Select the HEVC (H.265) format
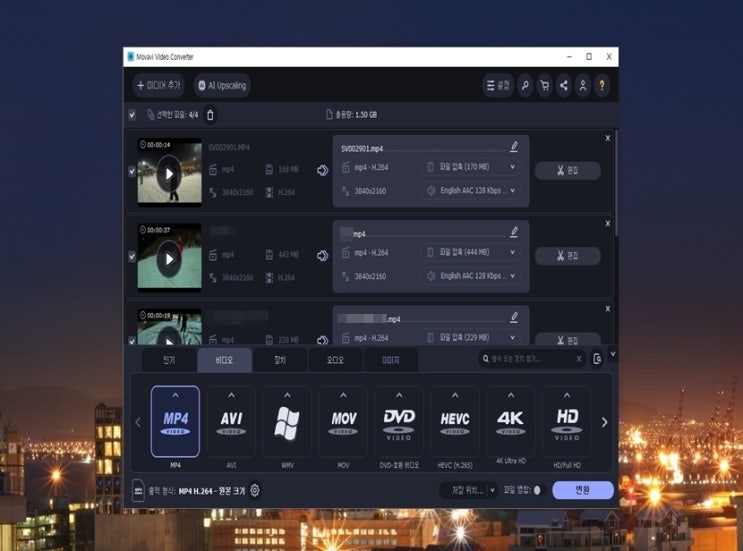 pyautogui.click(x=455, y=422)
